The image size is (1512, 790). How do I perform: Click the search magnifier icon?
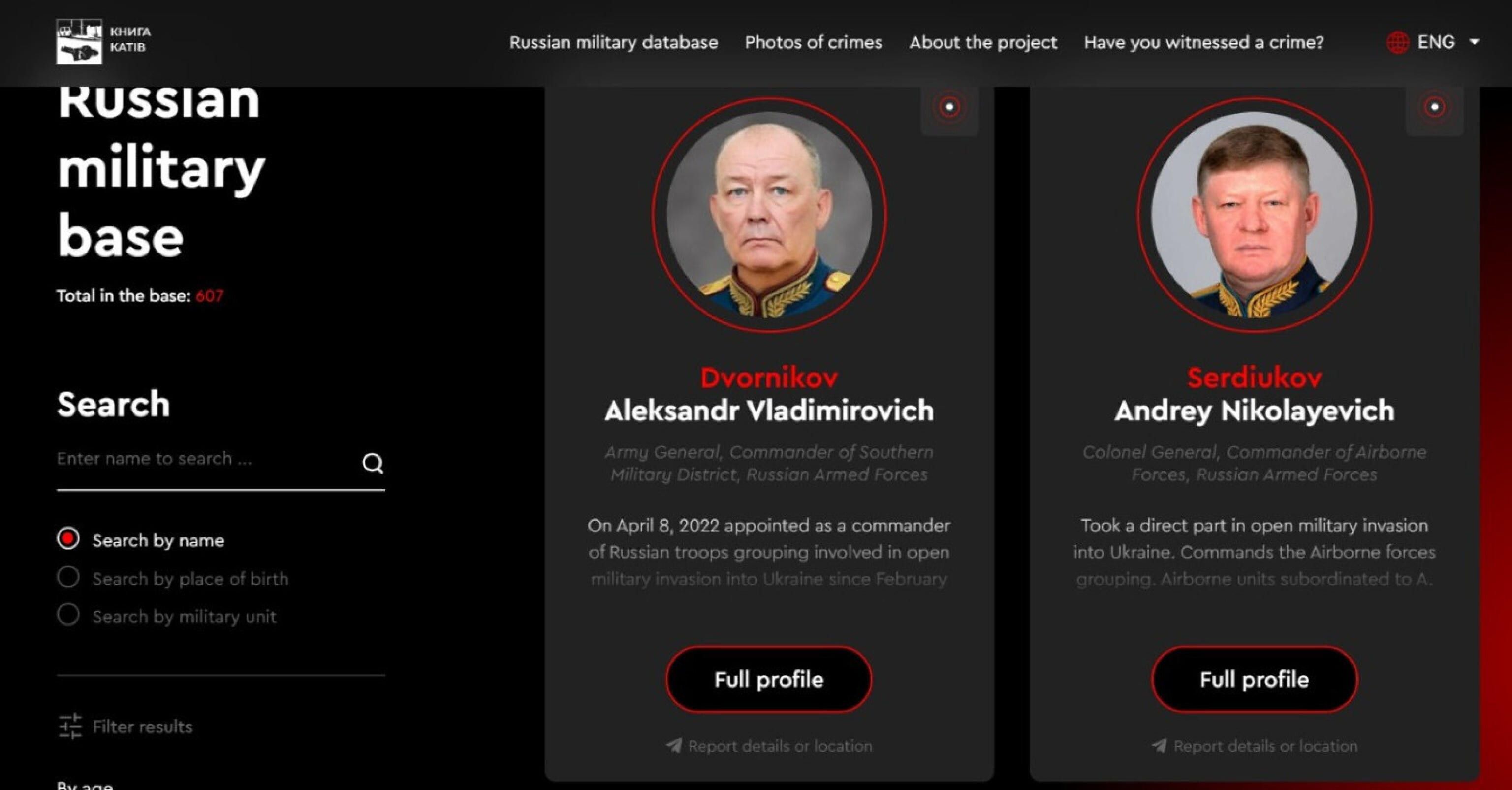click(373, 463)
